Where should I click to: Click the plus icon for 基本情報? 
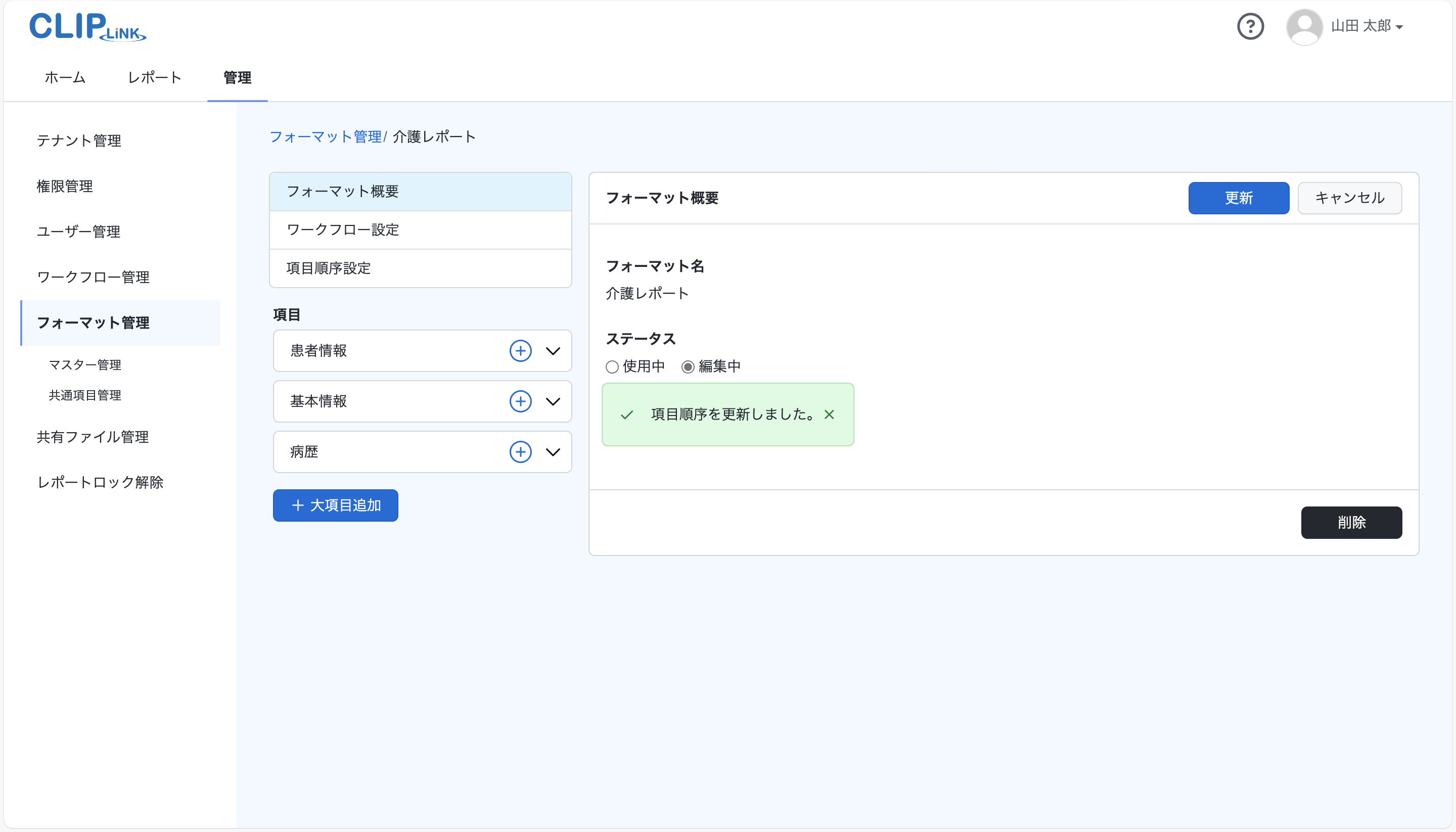click(x=520, y=401)
